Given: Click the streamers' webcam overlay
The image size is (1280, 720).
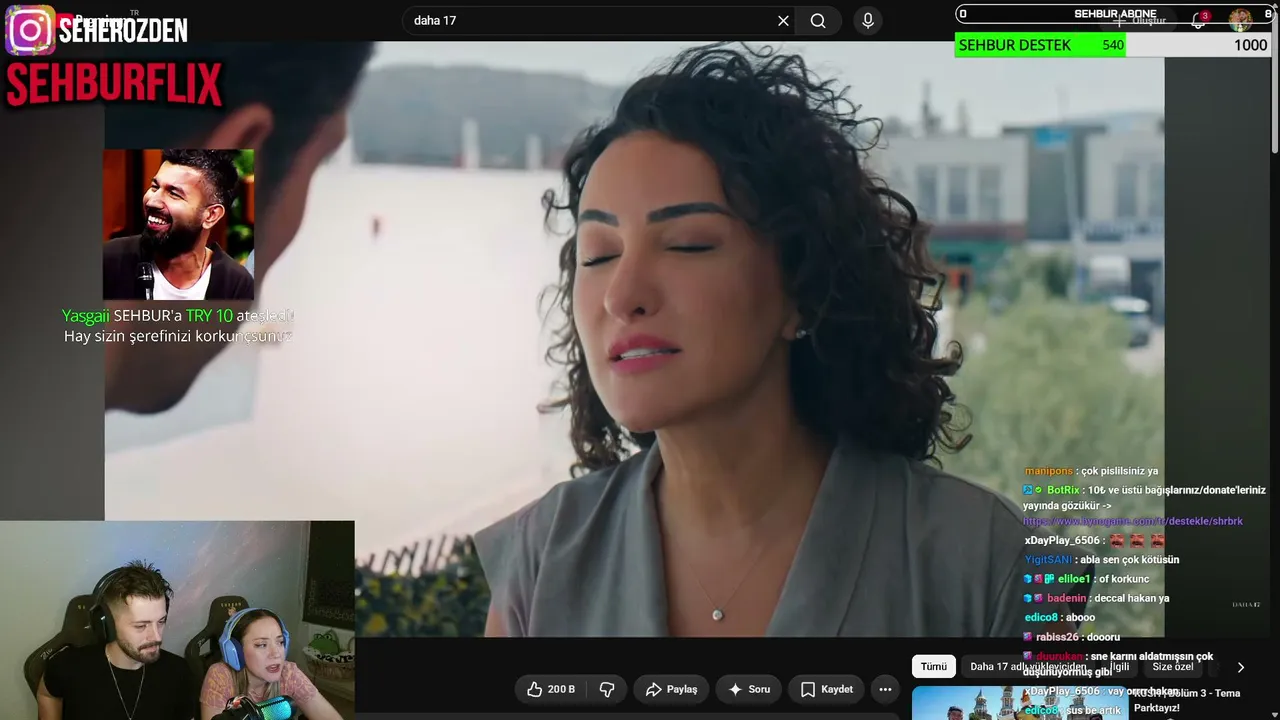Looking at the screenshot, I should [x=177, y=620].
